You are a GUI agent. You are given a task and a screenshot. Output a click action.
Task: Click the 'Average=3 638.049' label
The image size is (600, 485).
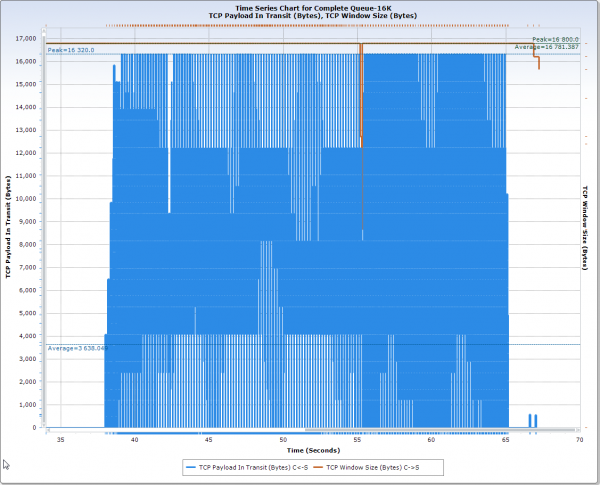(78, 348)
